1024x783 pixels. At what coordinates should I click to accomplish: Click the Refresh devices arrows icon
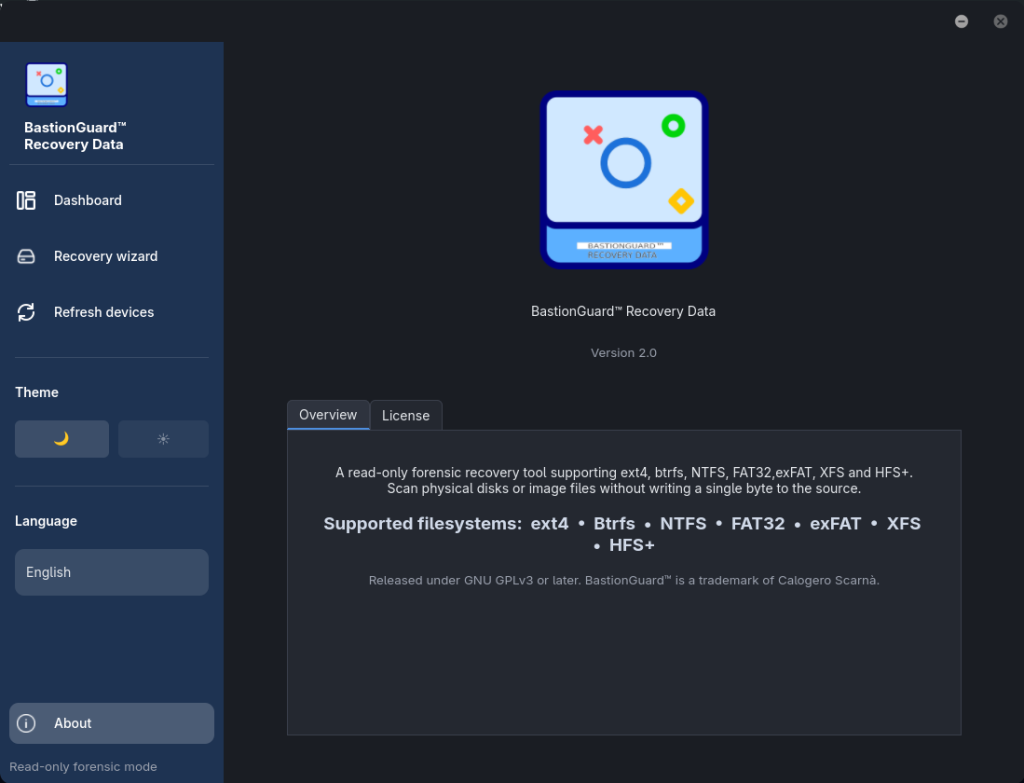26,312
